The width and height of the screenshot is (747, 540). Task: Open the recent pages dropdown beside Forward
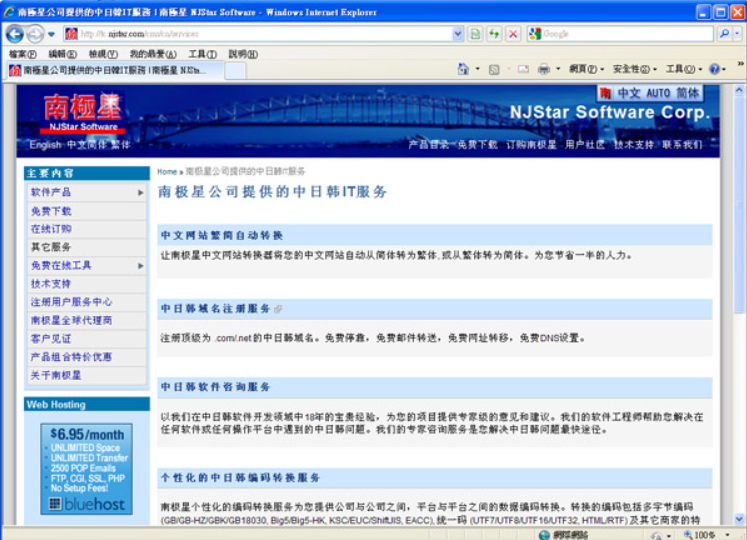click(x=51, y=34)
